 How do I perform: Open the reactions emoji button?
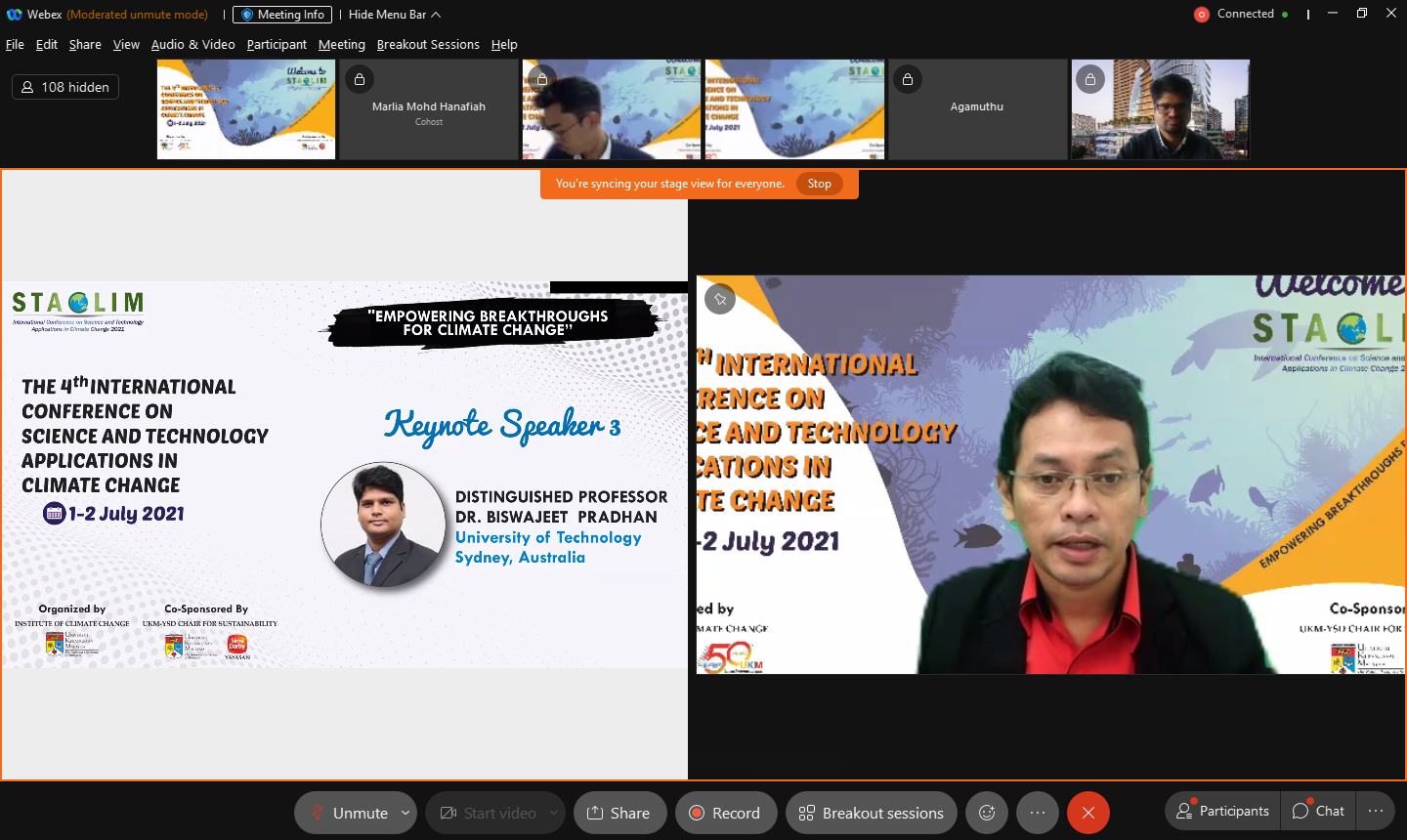pos(987,813)
